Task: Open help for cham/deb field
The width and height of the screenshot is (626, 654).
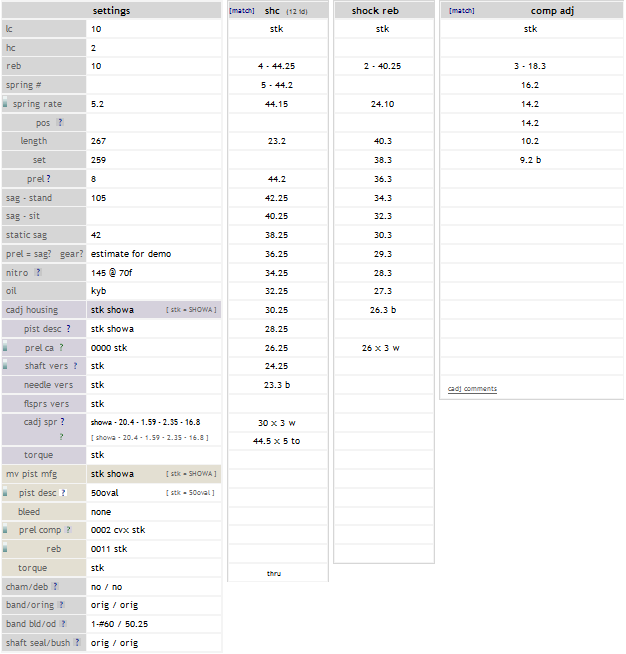Action: coord(55,587)
